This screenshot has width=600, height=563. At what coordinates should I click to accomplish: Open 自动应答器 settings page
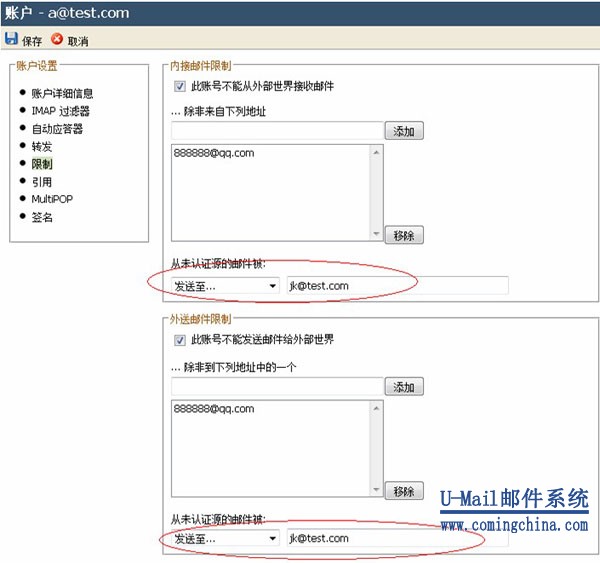pyautogui.click(x=57, y=129)
